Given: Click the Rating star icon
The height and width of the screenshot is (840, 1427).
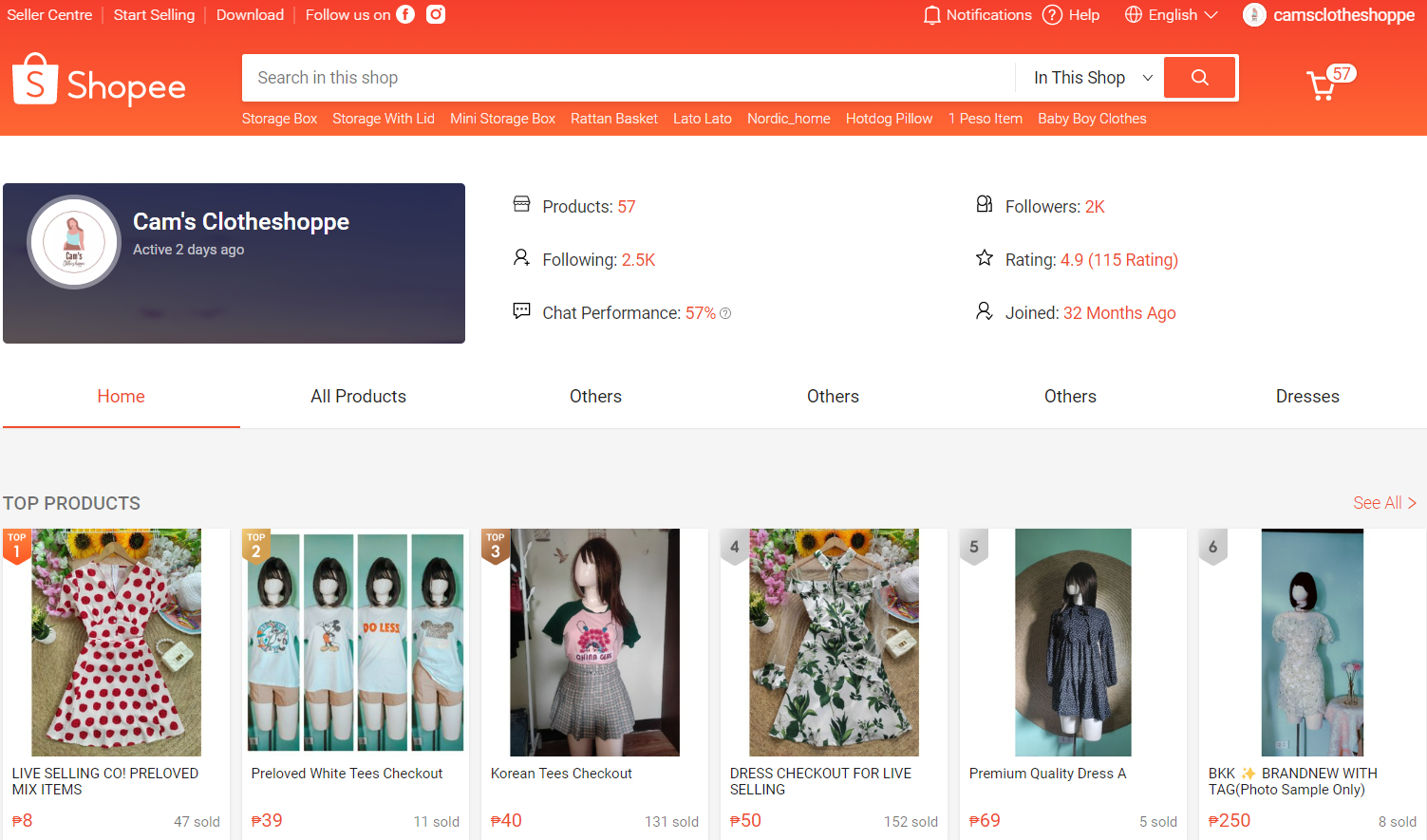Looking at the screenshot, I should (985, 257).
